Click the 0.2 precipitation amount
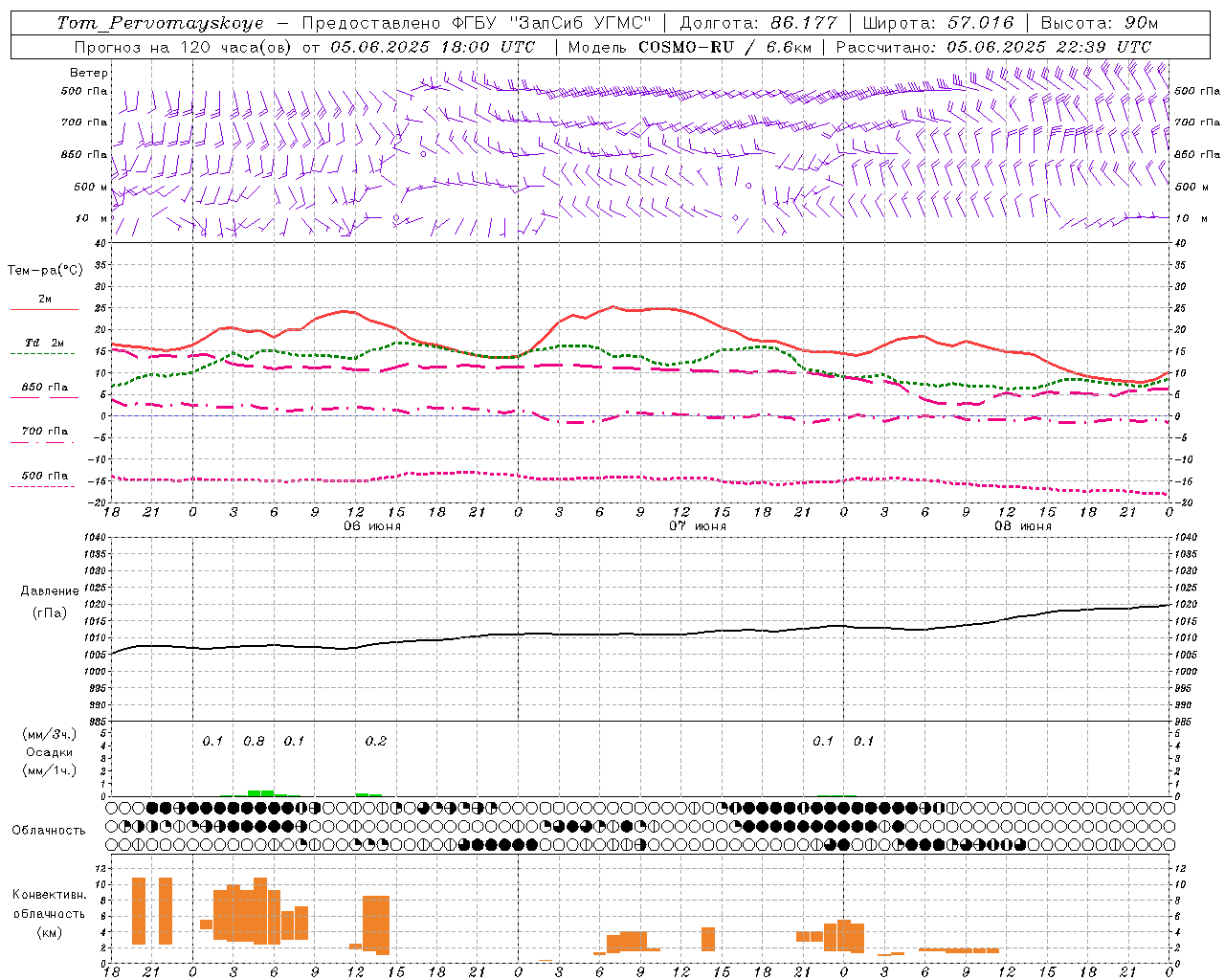 pos(376,741)
